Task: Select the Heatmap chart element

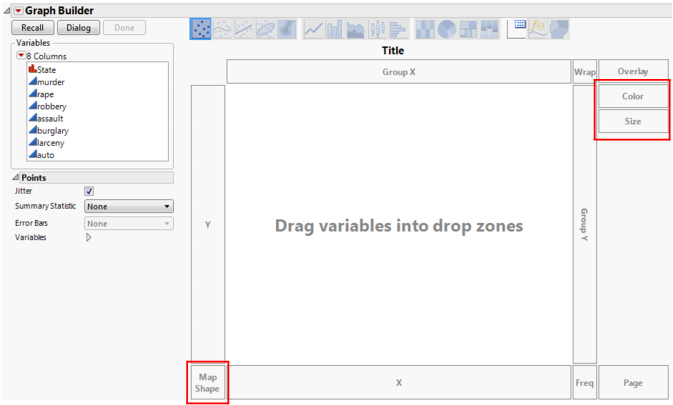Action: [425, 30]
